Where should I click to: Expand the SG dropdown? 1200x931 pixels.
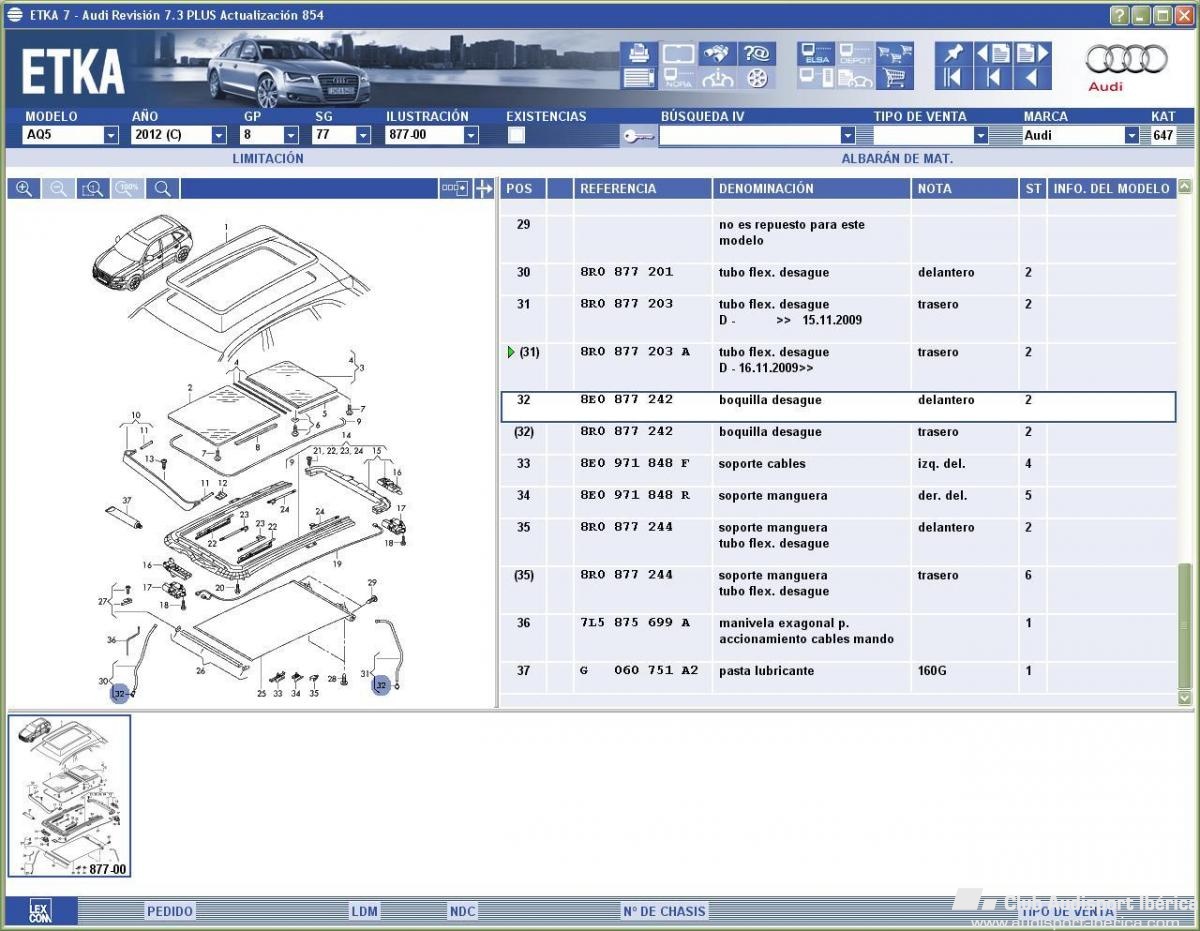pyautogui.click(x=362, y=136)
